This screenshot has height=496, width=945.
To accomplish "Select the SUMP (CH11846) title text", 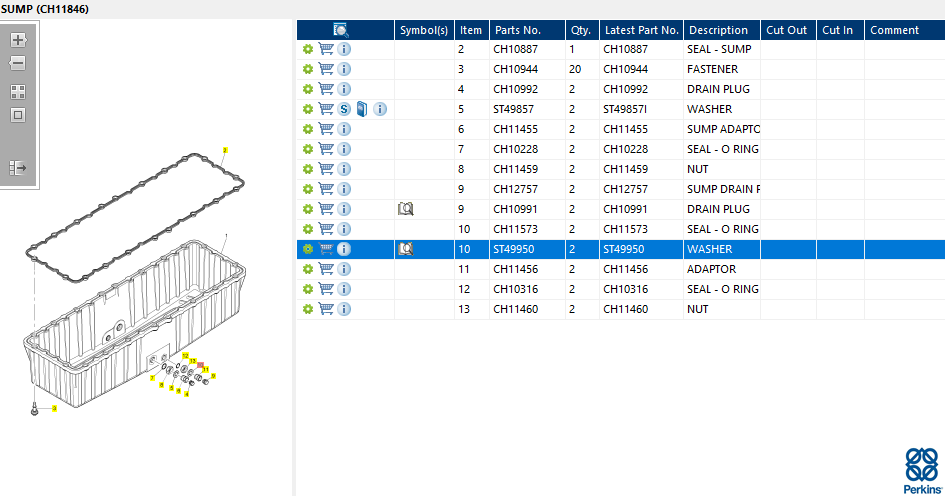I will click(x=45, y=9).
